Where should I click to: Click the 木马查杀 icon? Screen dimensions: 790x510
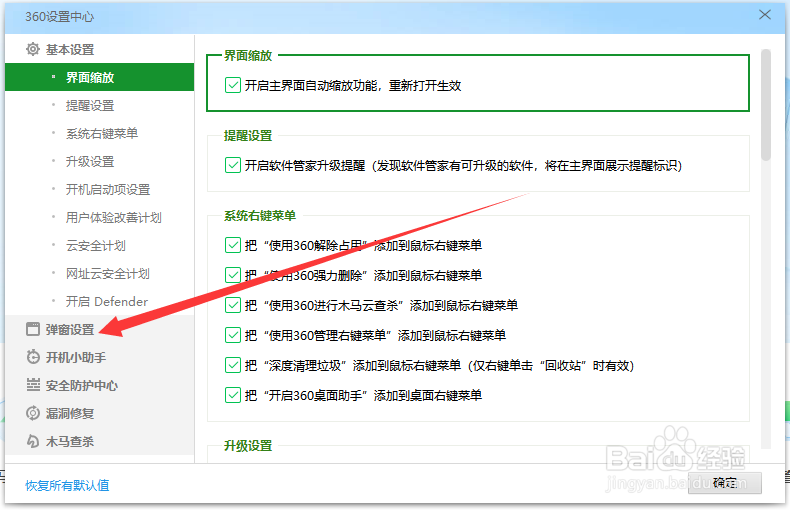click(x=33, y=441)
